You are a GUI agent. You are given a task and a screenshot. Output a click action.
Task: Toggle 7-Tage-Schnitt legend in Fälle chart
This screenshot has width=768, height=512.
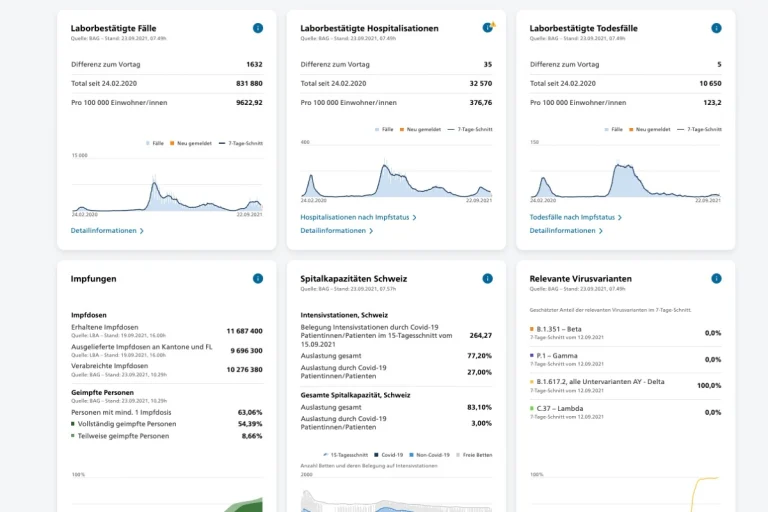240,143
